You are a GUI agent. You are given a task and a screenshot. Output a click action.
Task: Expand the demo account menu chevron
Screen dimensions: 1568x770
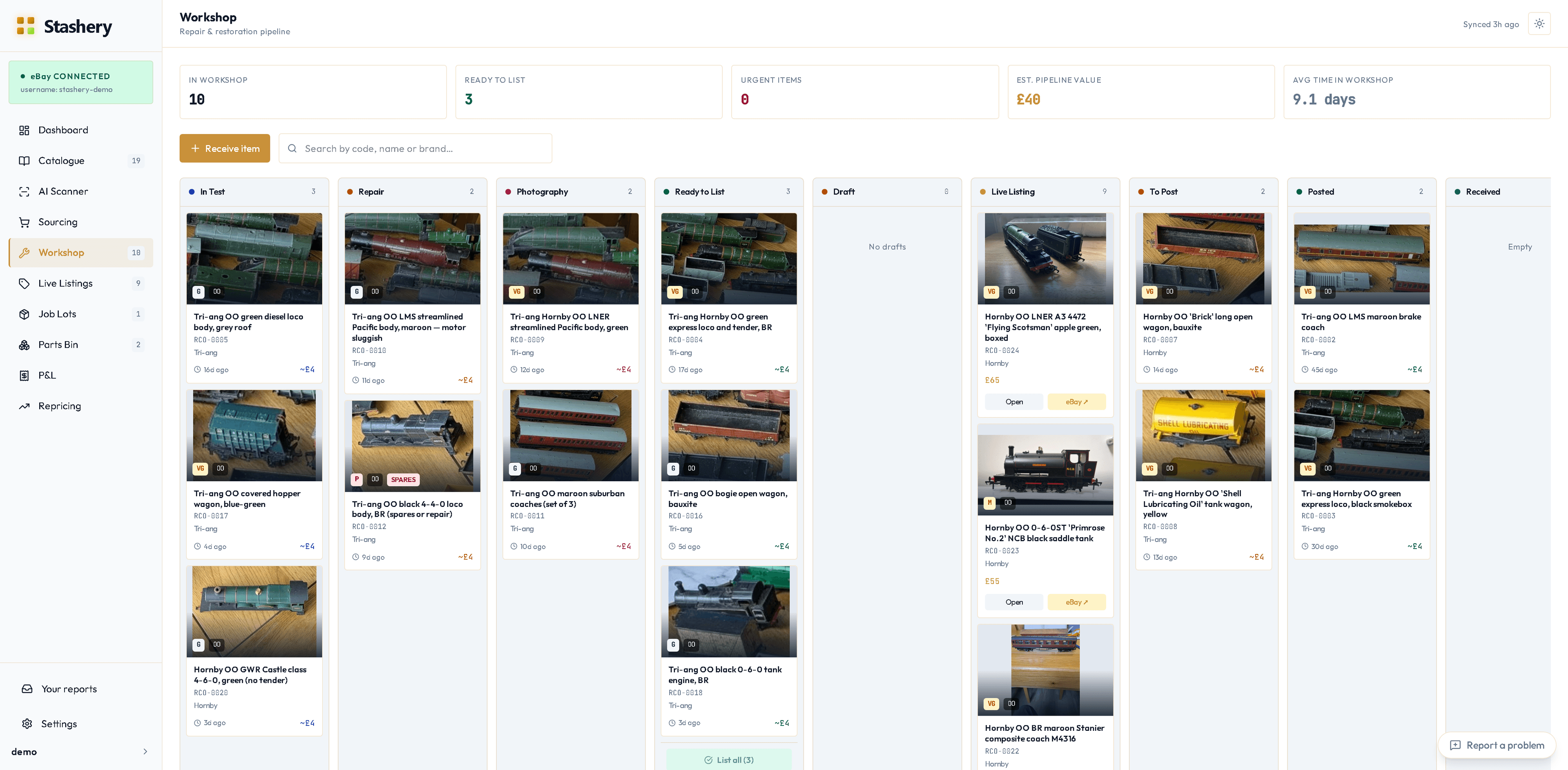145,752
